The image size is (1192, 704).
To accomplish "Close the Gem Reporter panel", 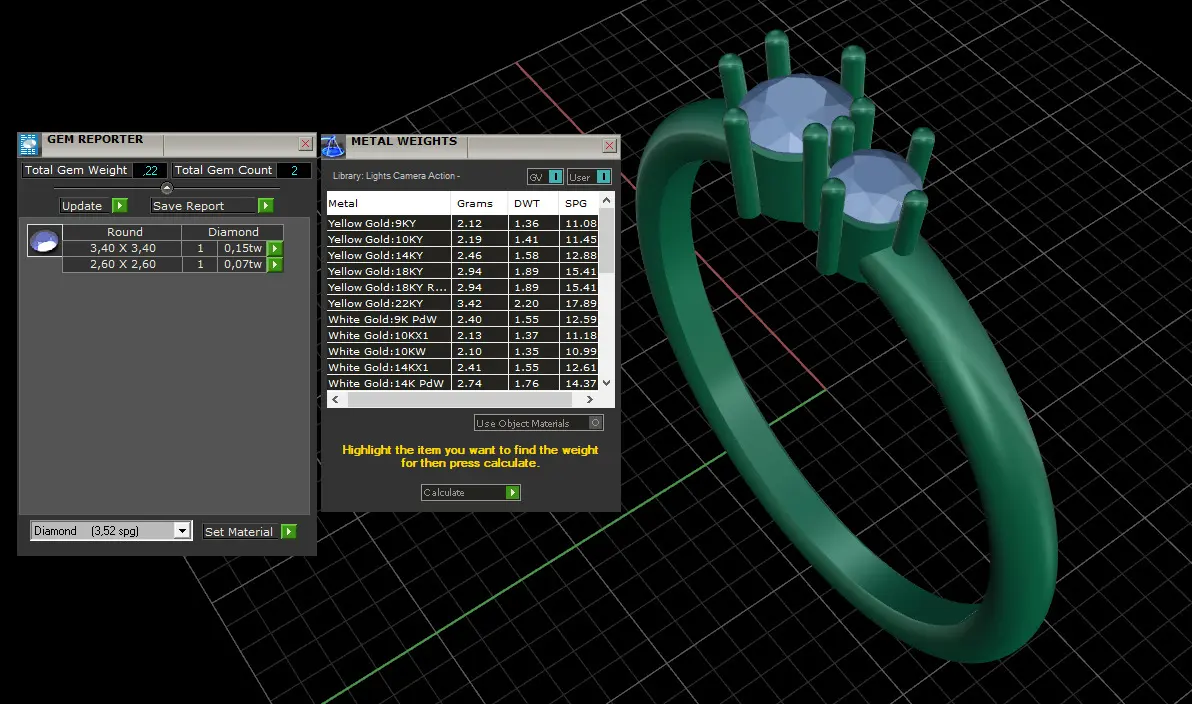I will tap(306, 144).
